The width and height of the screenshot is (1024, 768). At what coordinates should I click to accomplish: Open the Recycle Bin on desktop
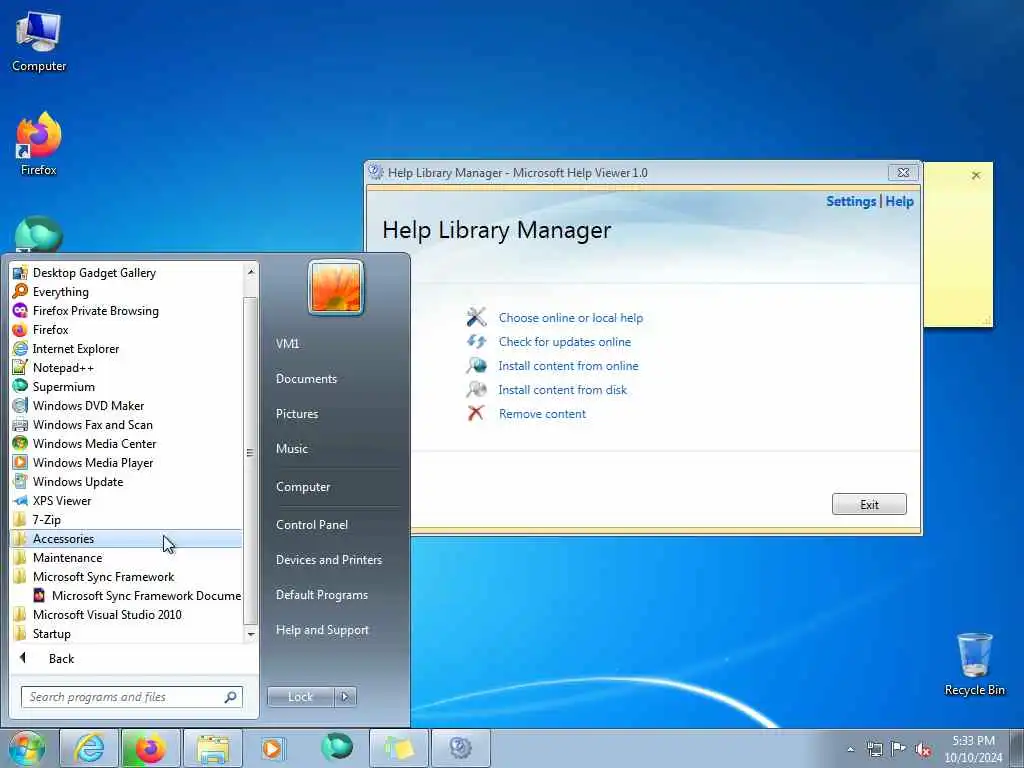click(974, 664)
